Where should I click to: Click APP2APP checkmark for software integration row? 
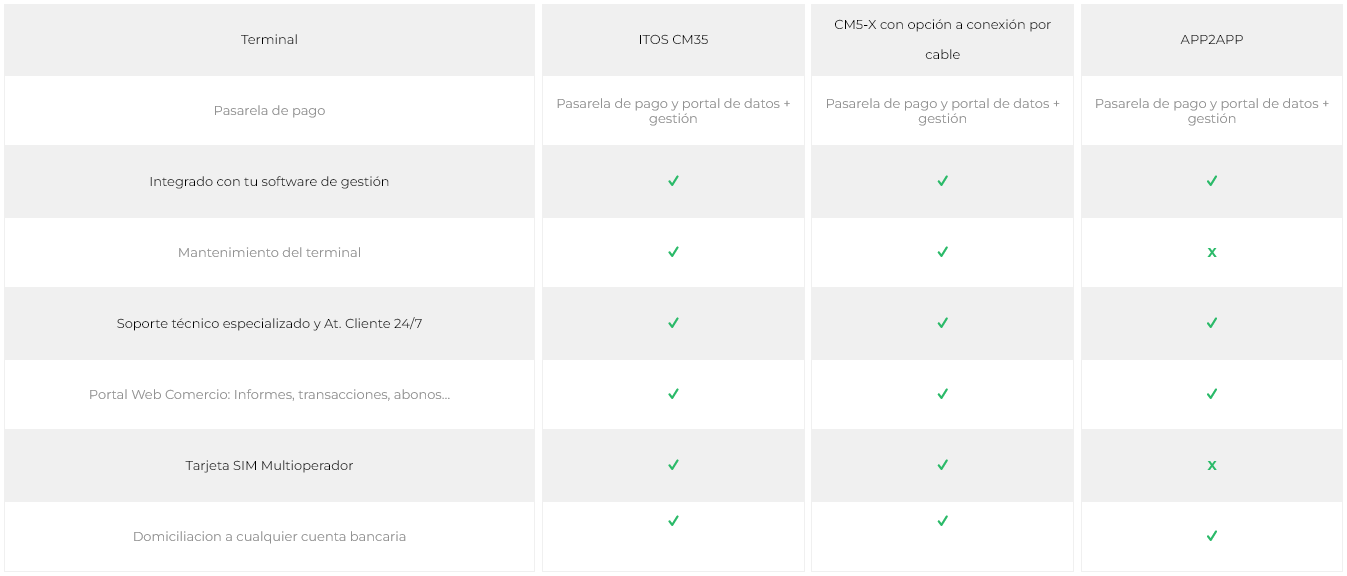(1212, 181)
